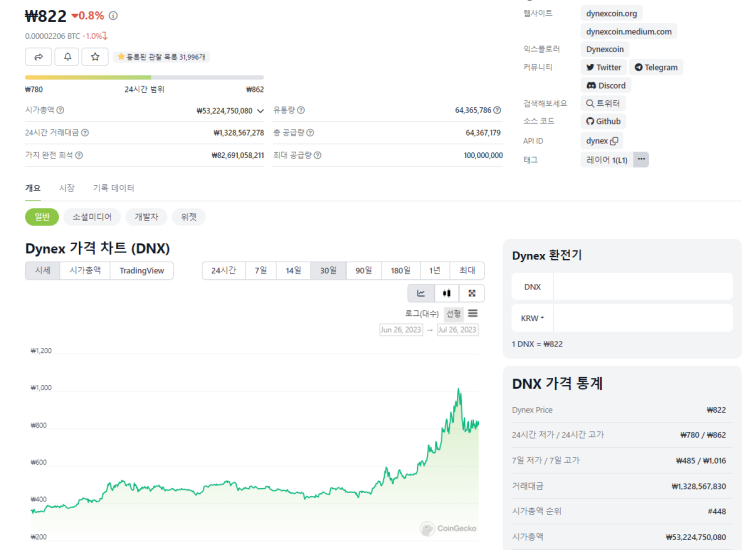Open the market cap help icon
Screen dimensions: 743x550
(x=60, y=110)
